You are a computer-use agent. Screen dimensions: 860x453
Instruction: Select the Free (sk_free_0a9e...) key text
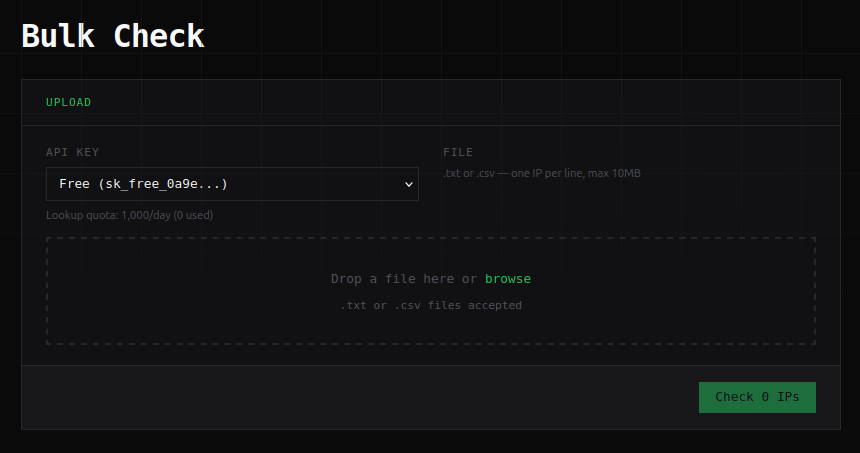pos(143,184)
